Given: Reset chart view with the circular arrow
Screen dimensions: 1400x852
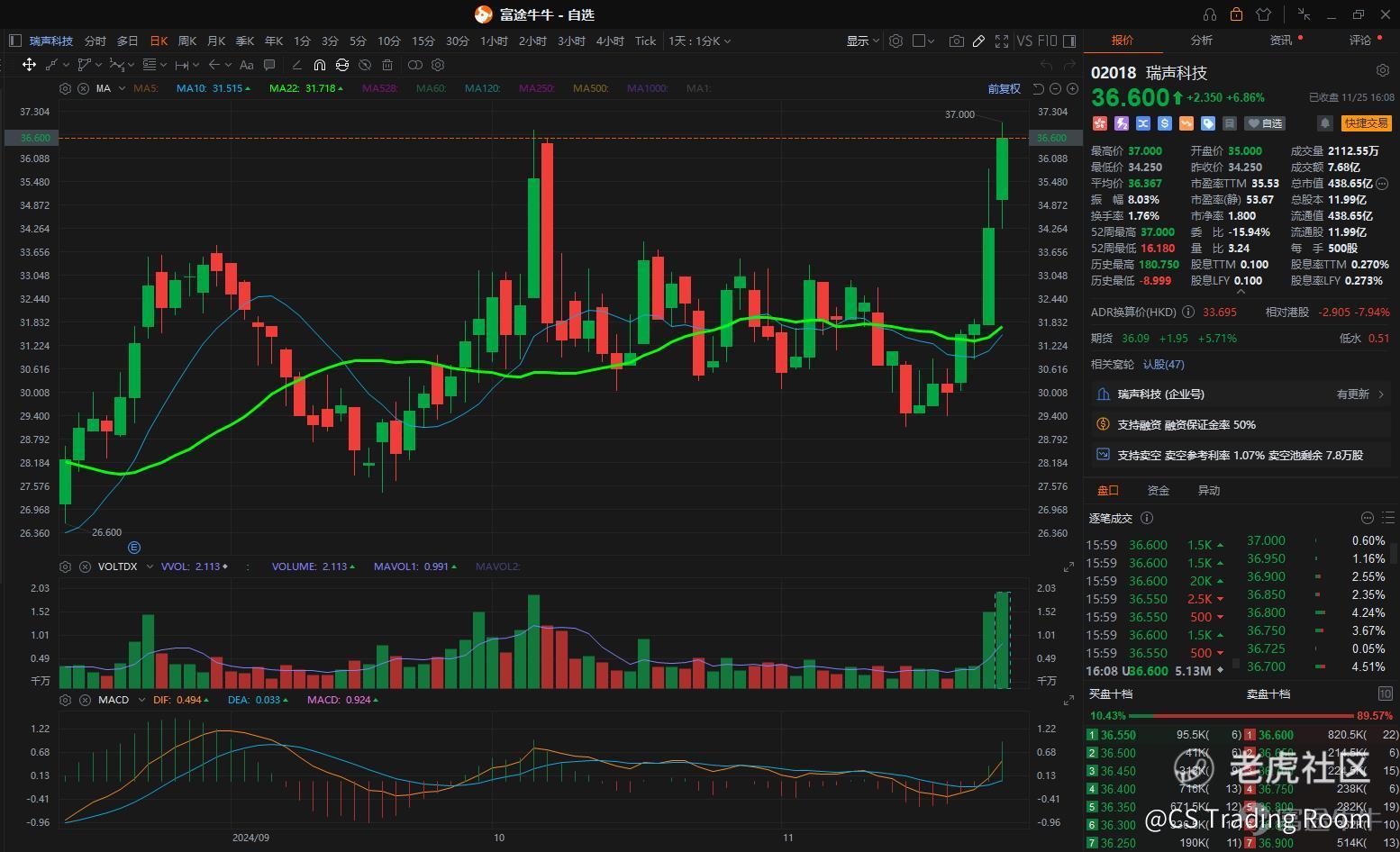Looking at the screenshot, I should (1038, 88).
